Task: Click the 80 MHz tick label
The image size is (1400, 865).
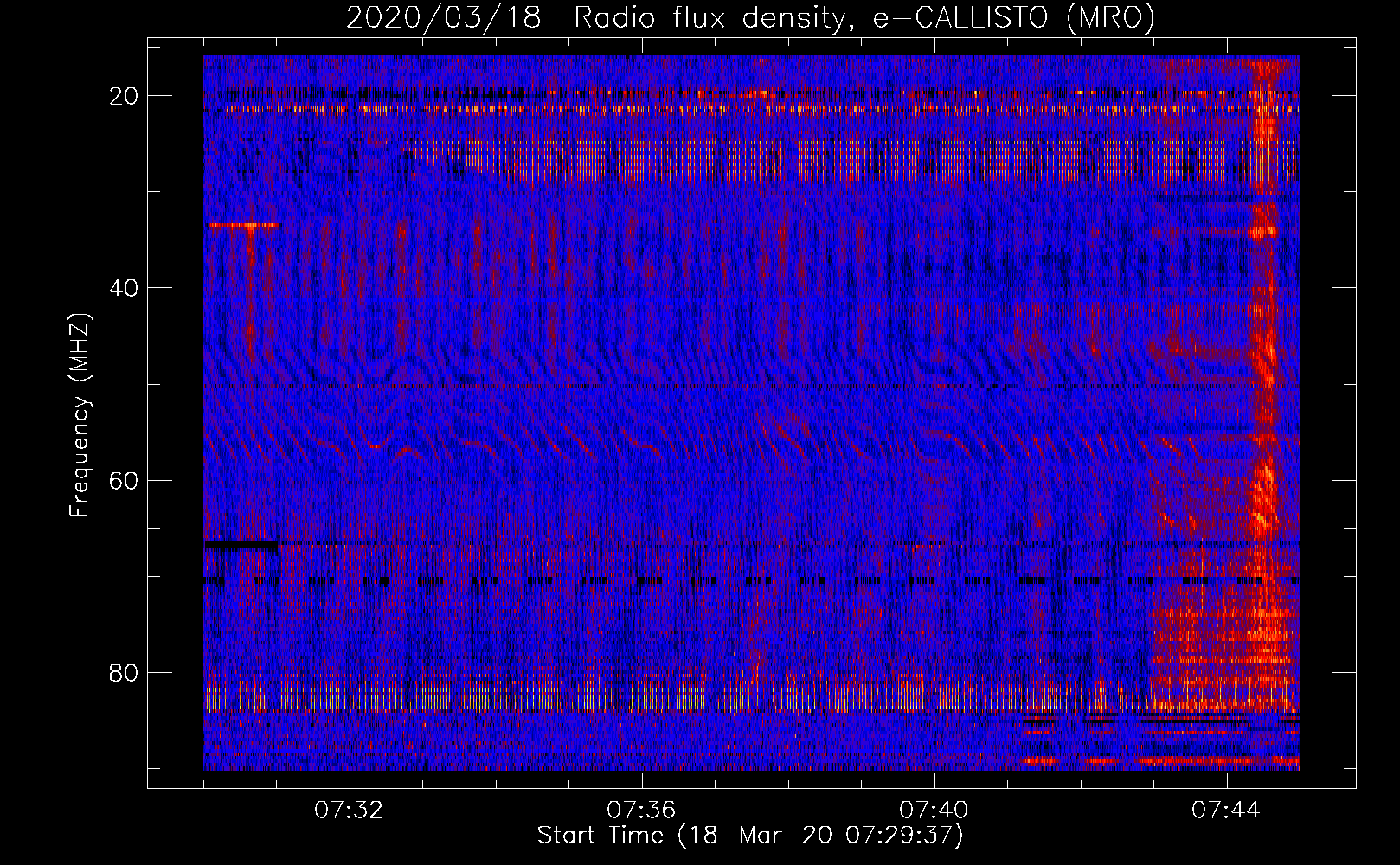Action: 125,673
